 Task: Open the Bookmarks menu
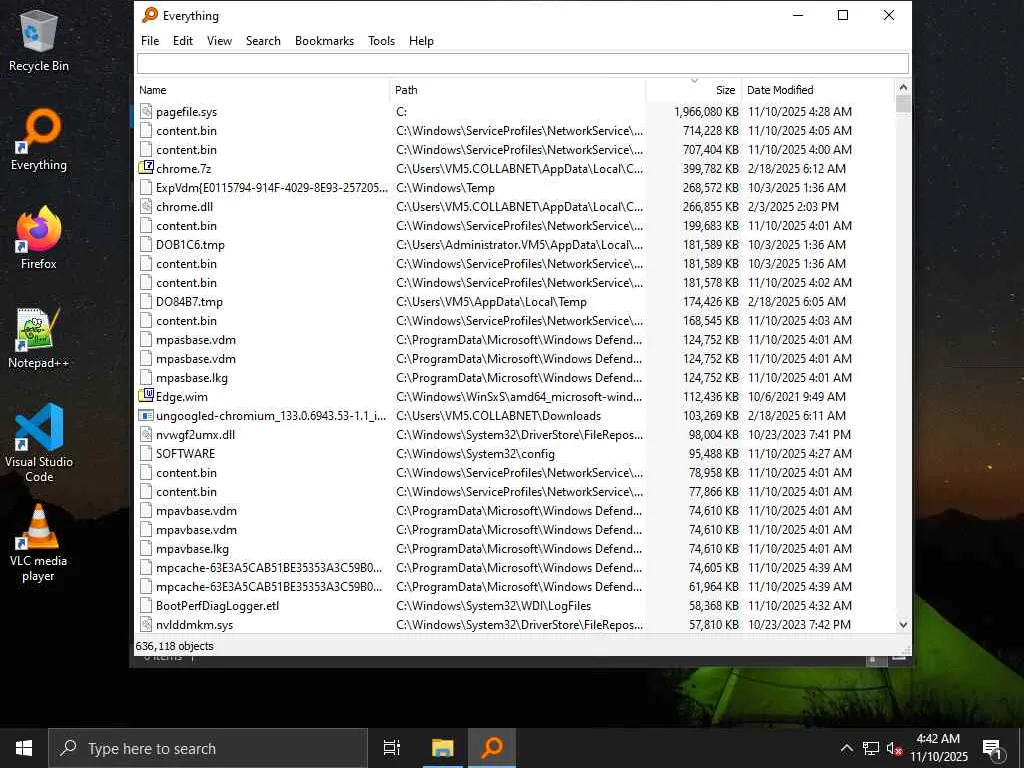click(325, 40)
